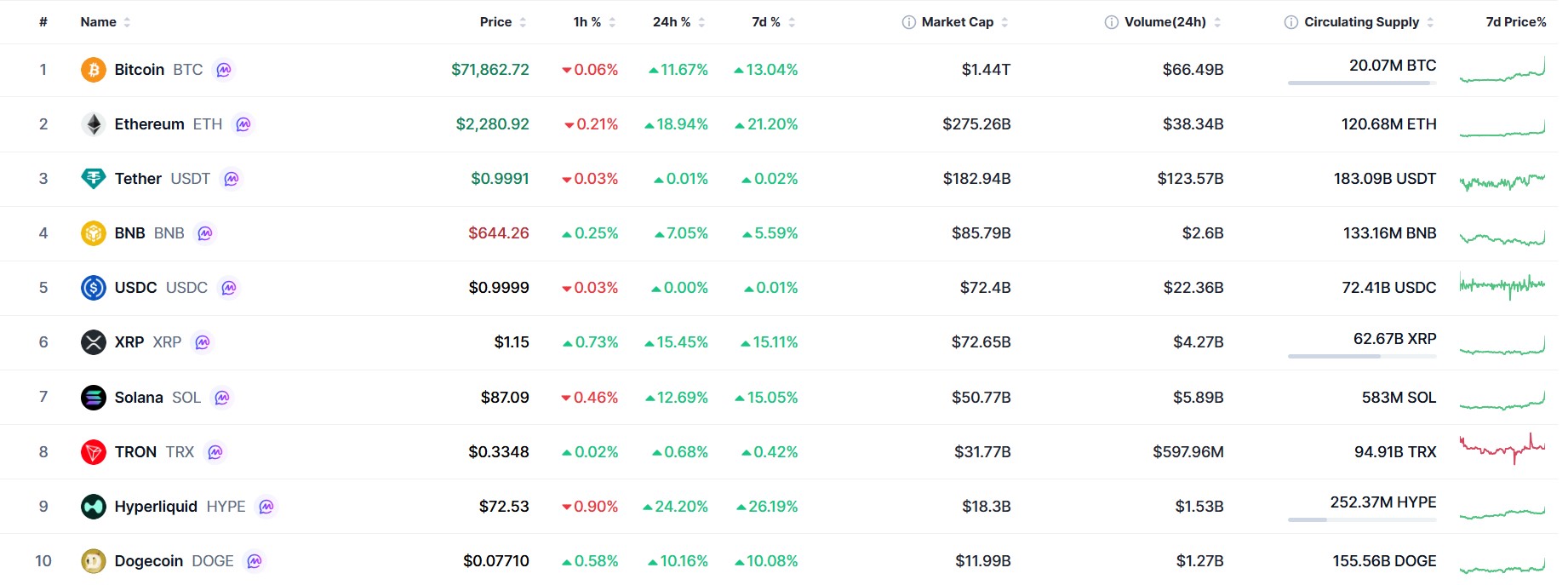This screenshot has width=1568, height=585.
Task: Click the 24.20% change for Hyperliquid
Action: click(x=676, y=507)
